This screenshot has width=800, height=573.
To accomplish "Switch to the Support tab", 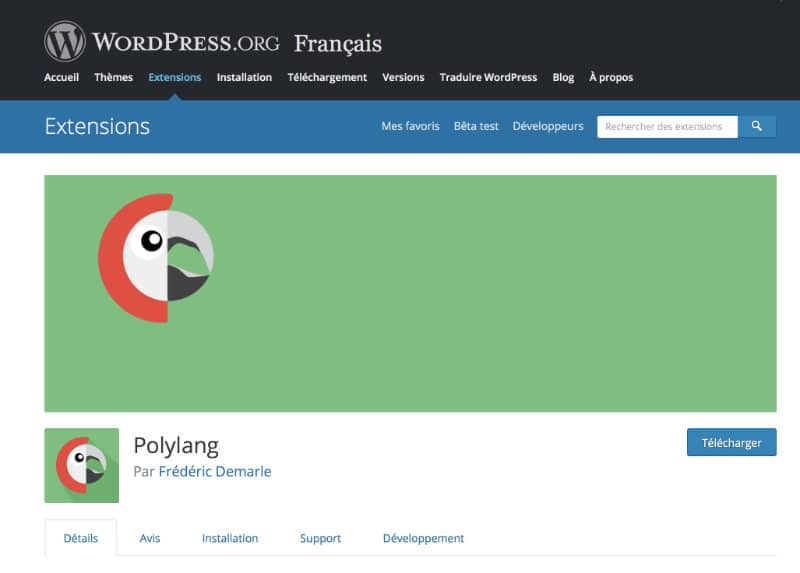I will click(320, 538).
